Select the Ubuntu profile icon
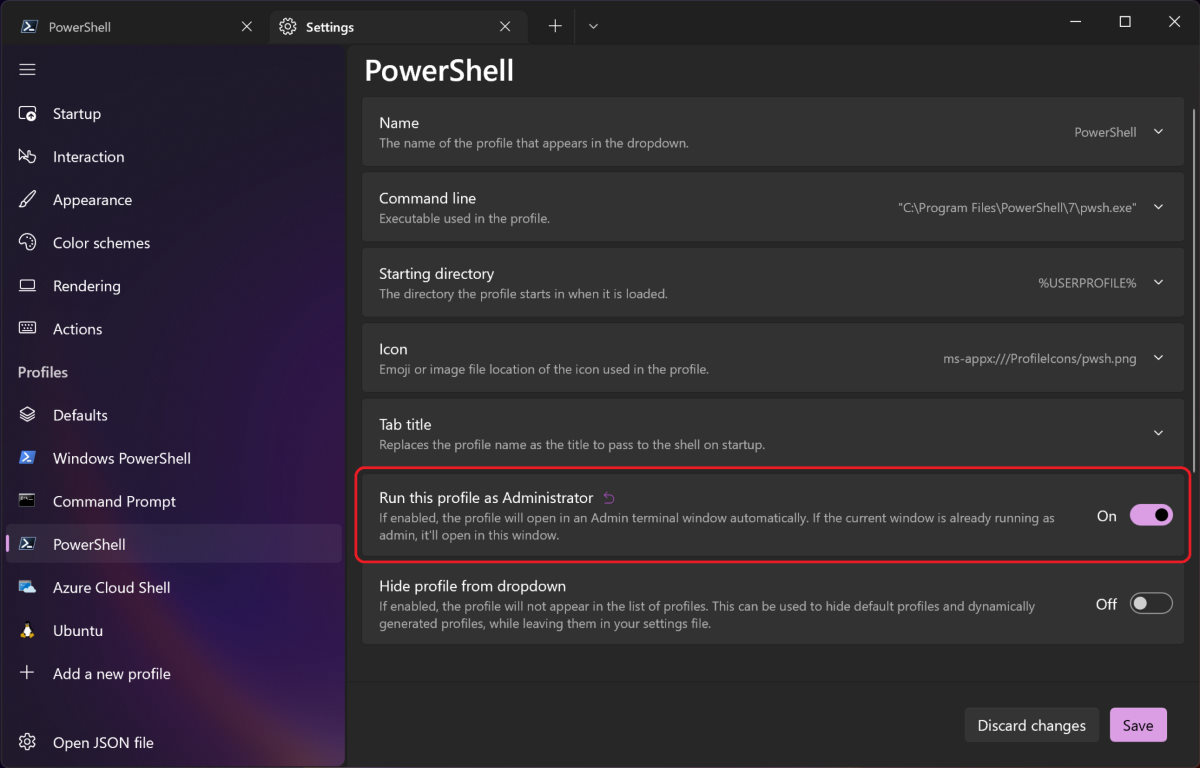 pyautogui.click(x=28, y=630)
